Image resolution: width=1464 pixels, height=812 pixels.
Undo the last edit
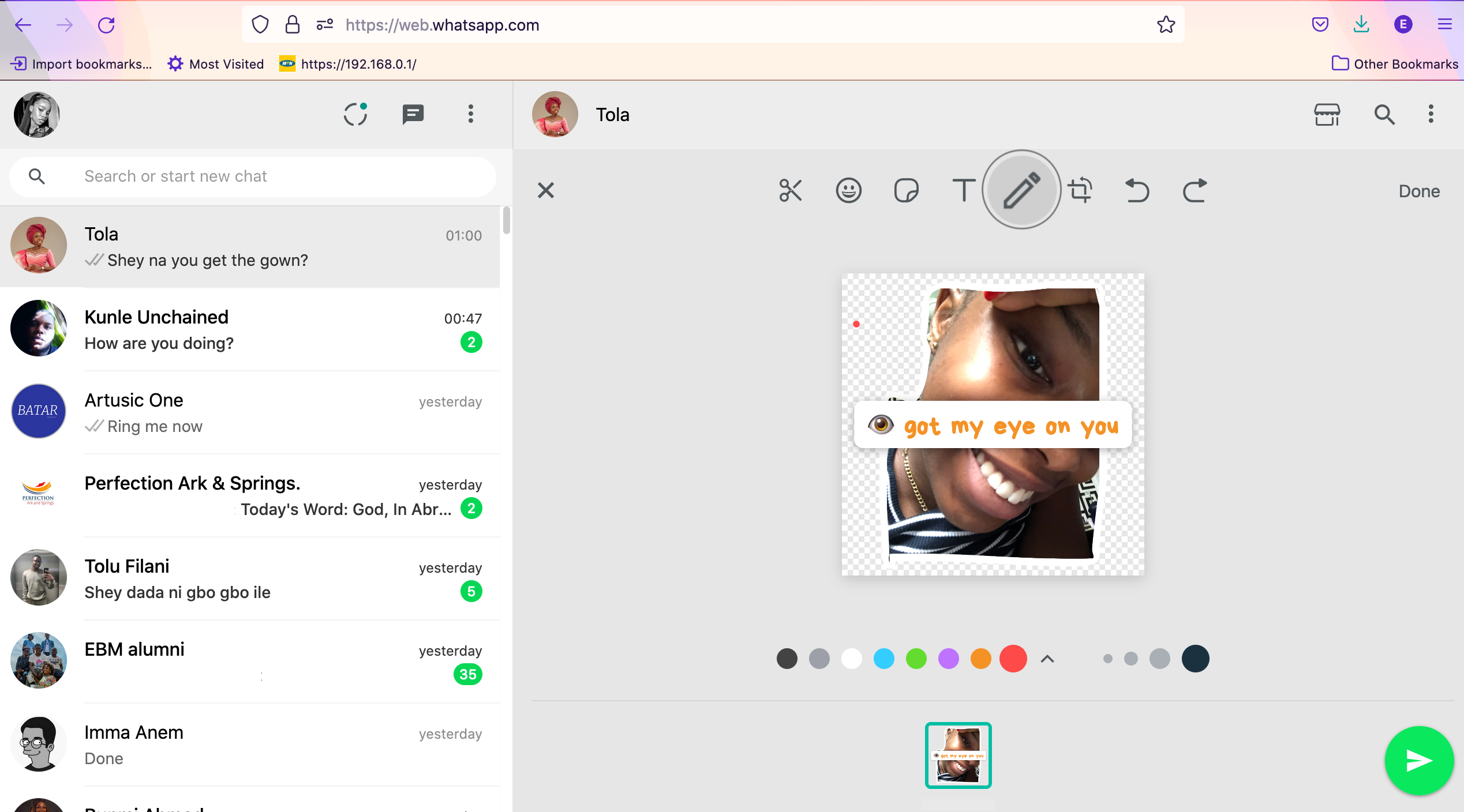point(1137,190)
